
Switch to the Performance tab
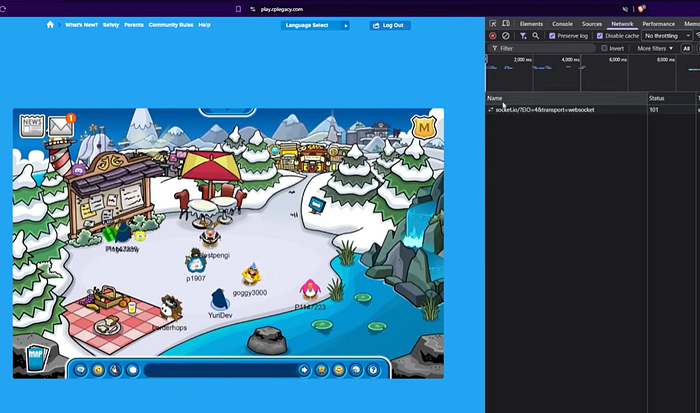[x=659, y=24]
